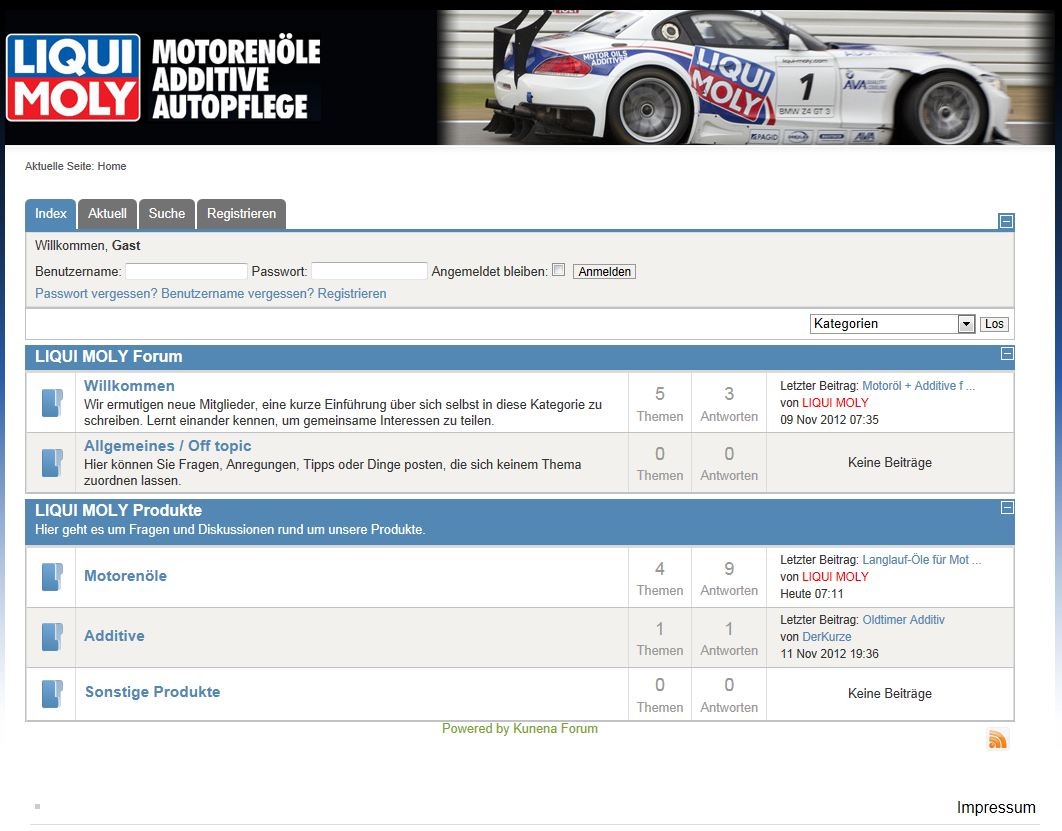
Task: Open the Kategorien dropdown
Action: [x=891, y=324]
